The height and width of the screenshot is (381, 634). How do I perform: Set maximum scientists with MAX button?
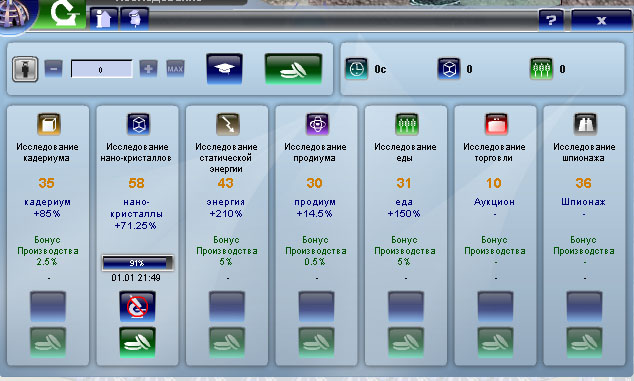click(x=175, y=69)
